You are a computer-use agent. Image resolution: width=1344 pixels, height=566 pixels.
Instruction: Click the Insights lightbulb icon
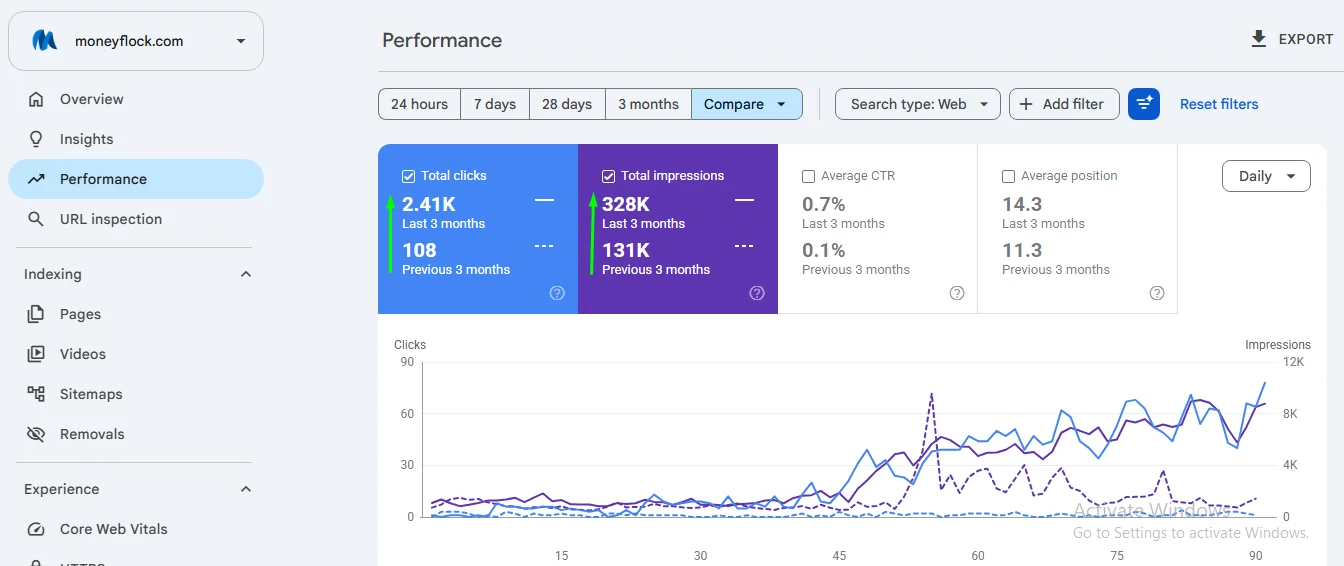click(x=36, y=139)
